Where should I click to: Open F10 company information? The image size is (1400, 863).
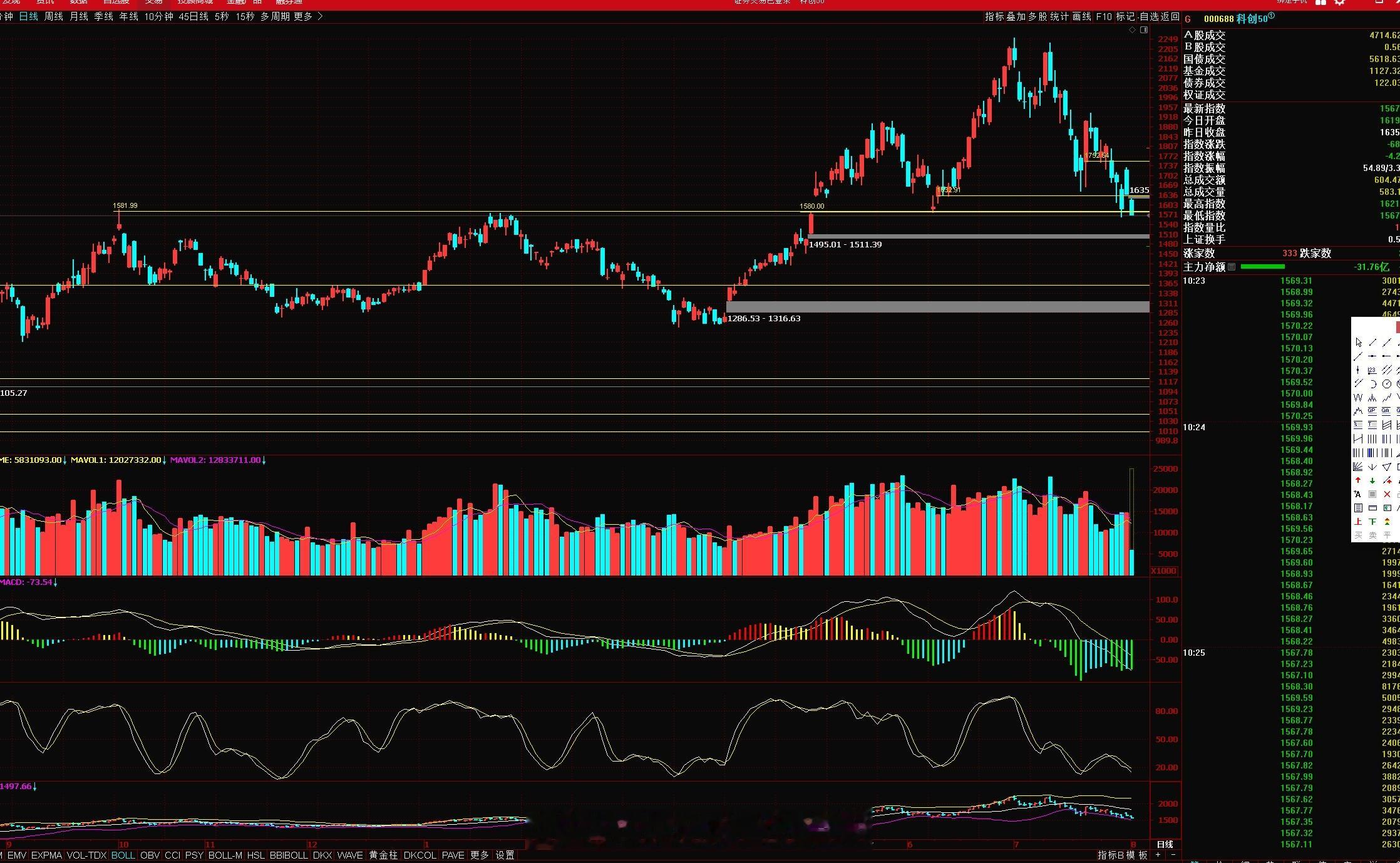click(1104, 17)
